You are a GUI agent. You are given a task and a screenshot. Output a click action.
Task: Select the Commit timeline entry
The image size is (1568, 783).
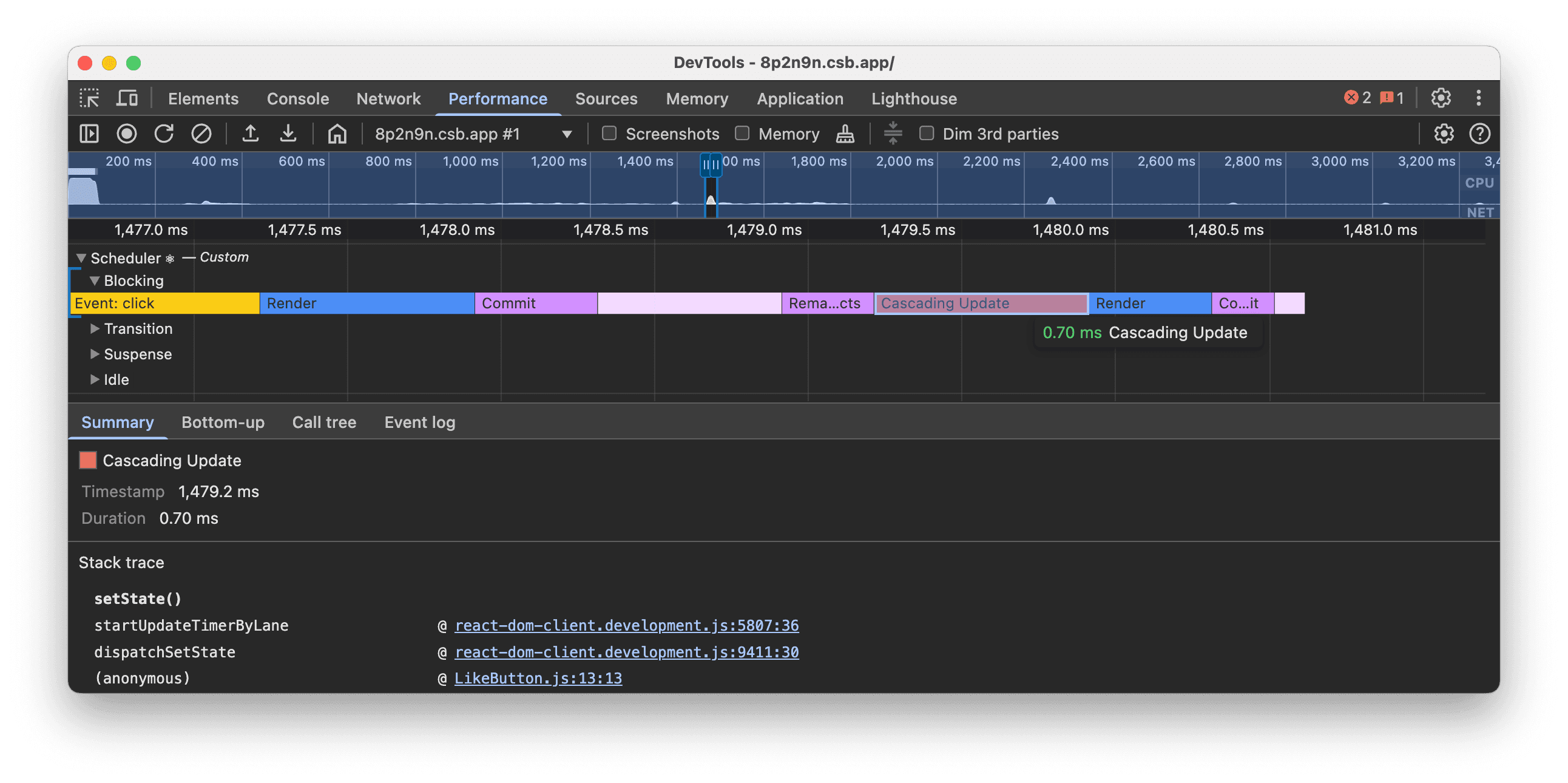point(536,303)
